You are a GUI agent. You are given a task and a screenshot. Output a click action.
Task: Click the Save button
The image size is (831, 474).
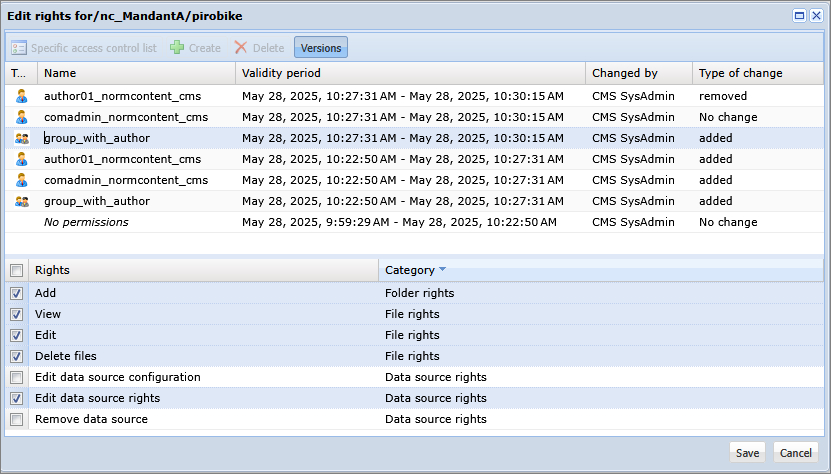coord(747,453)
